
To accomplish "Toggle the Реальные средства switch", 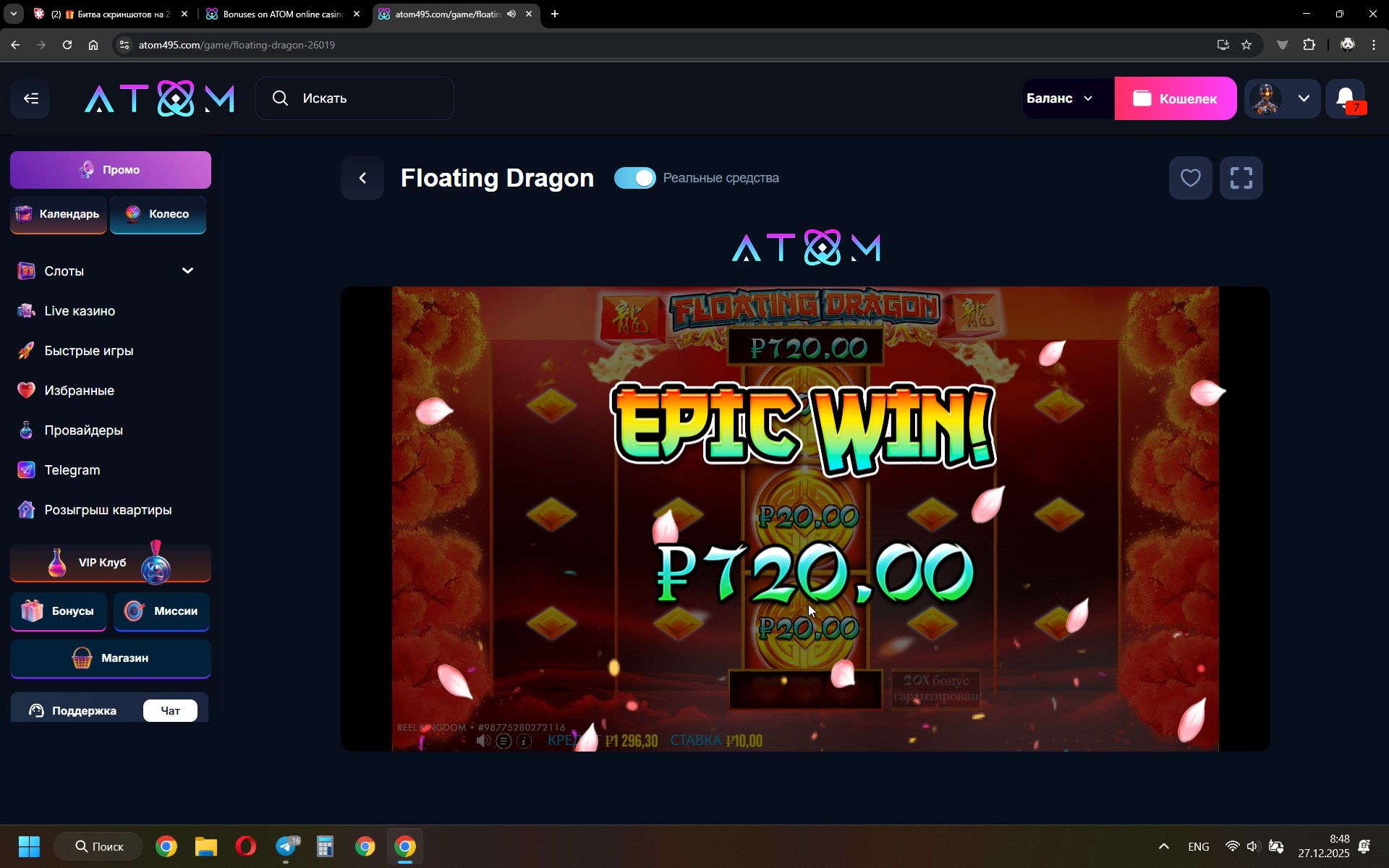I will 634,178.
